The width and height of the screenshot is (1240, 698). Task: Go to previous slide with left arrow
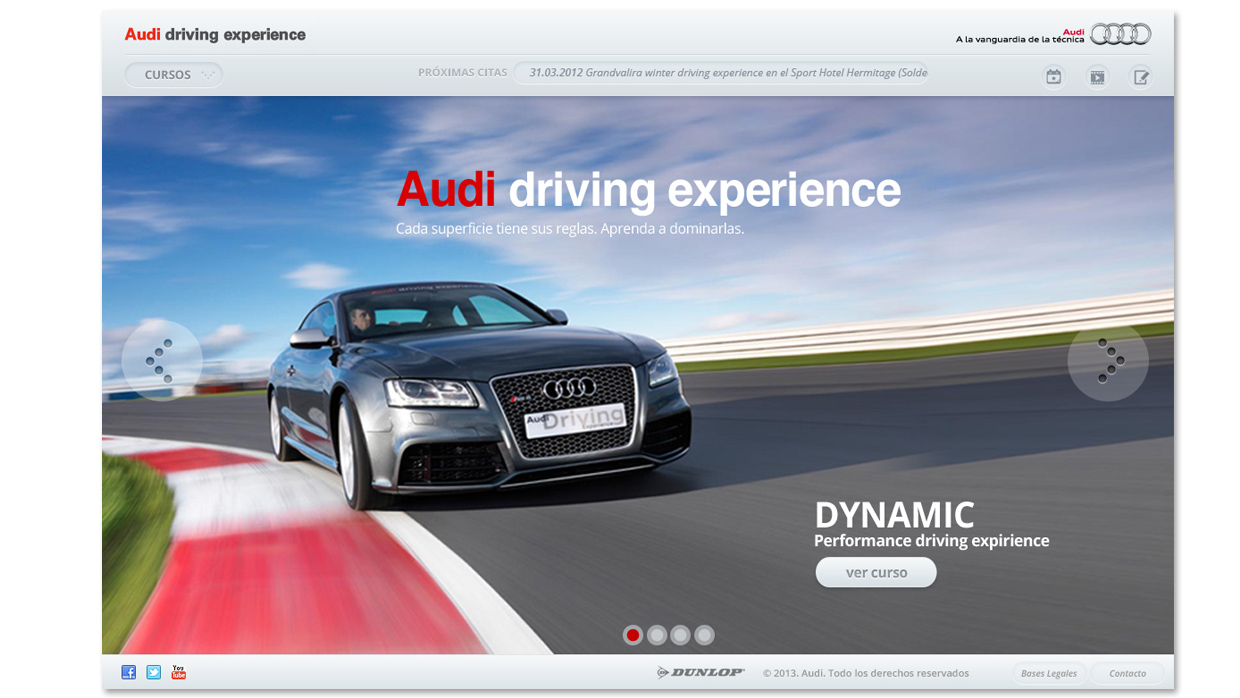pyautogui.click(x=161, y=360)
